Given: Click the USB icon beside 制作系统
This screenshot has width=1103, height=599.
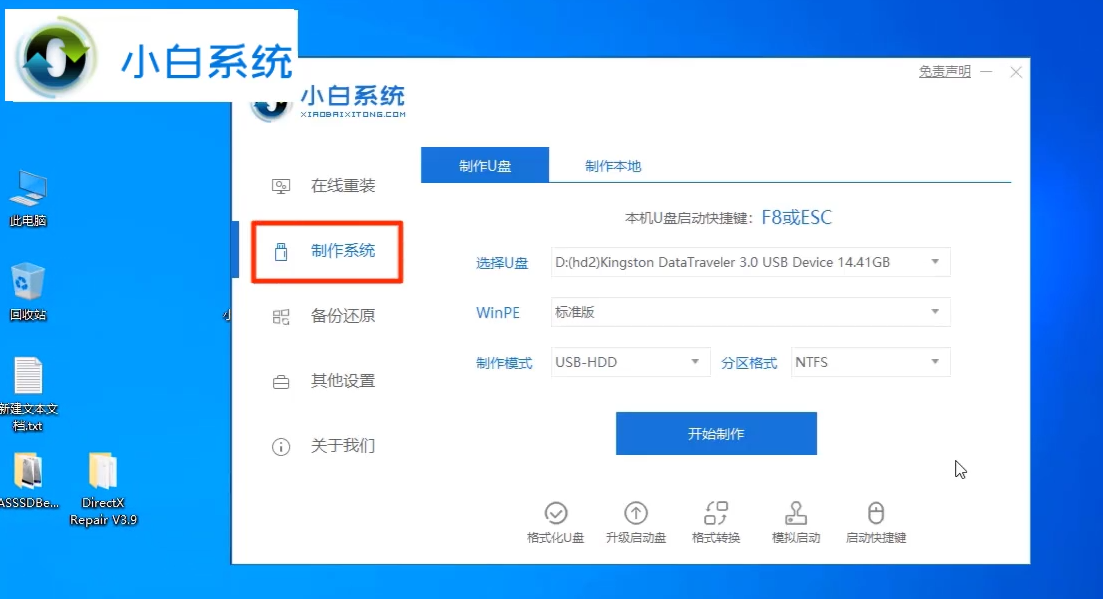Looking at the screenshot, I should pos(281,252).
